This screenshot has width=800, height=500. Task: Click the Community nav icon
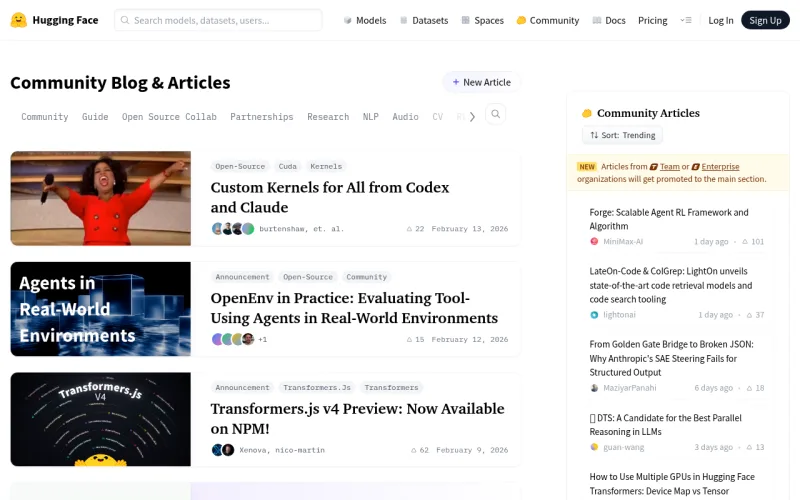click(x=521, y=20)
